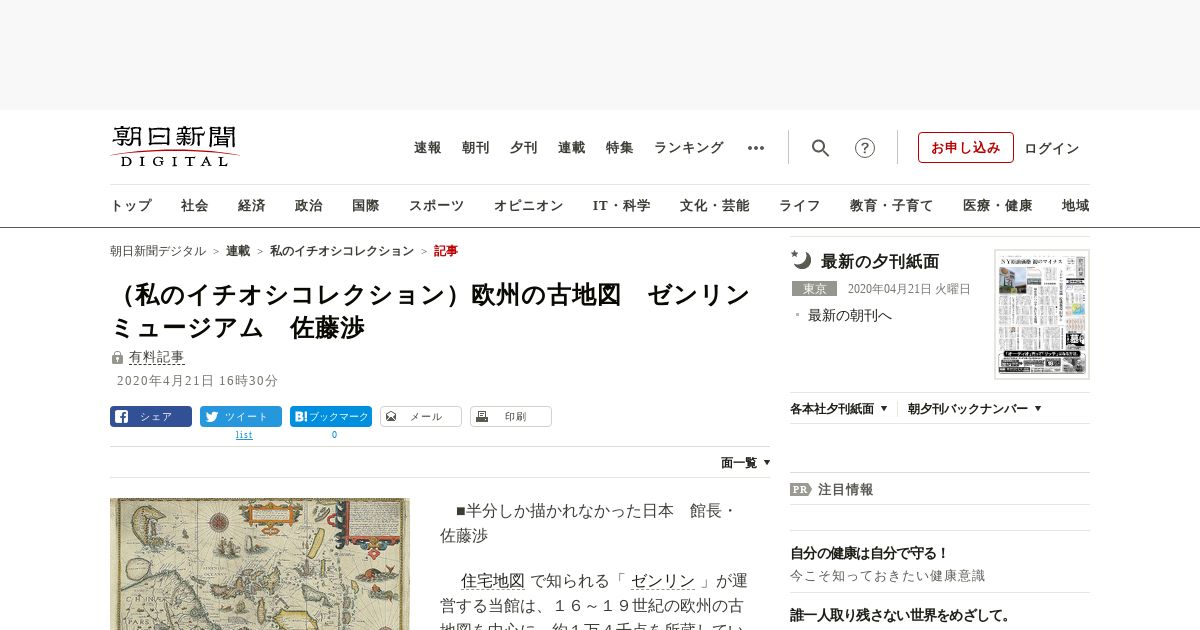Screen dimensions: 1200x630
Task: Go to the トップ section
Action: point(131,206)
